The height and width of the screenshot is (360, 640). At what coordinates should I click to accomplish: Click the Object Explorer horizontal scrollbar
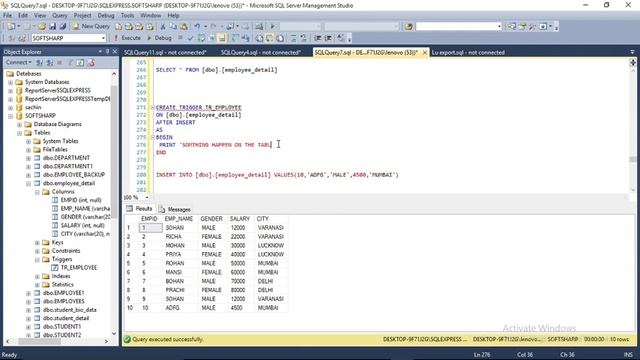coord(57,341)
